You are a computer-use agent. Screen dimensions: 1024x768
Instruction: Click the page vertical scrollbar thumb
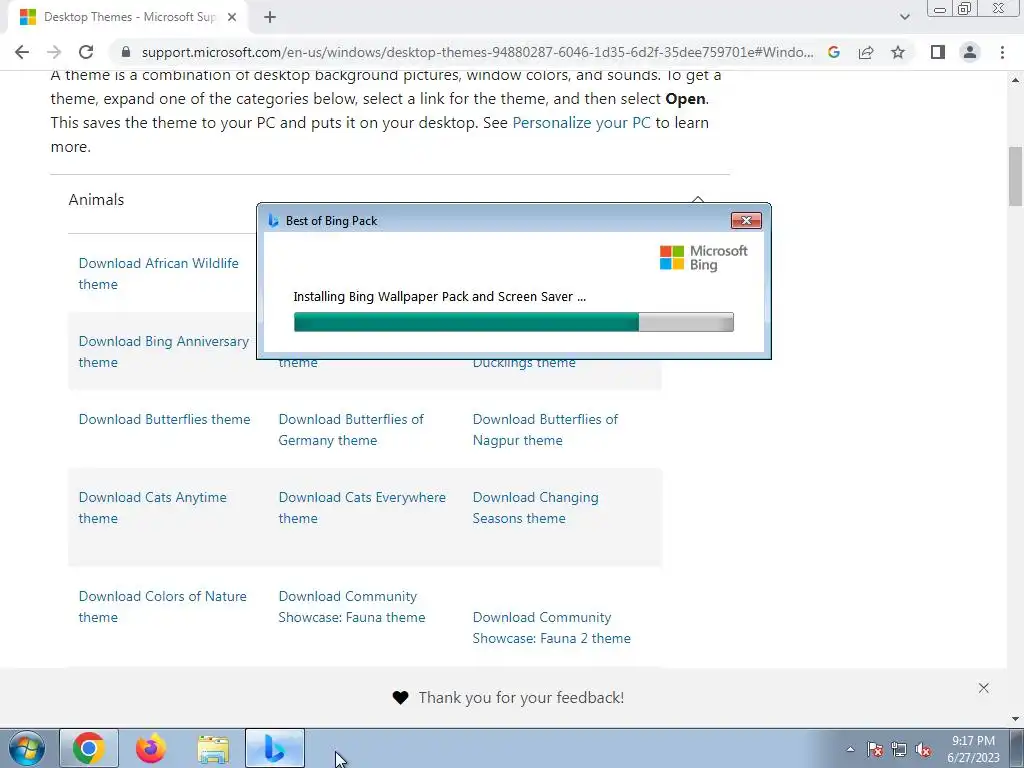pos(1015,176)
